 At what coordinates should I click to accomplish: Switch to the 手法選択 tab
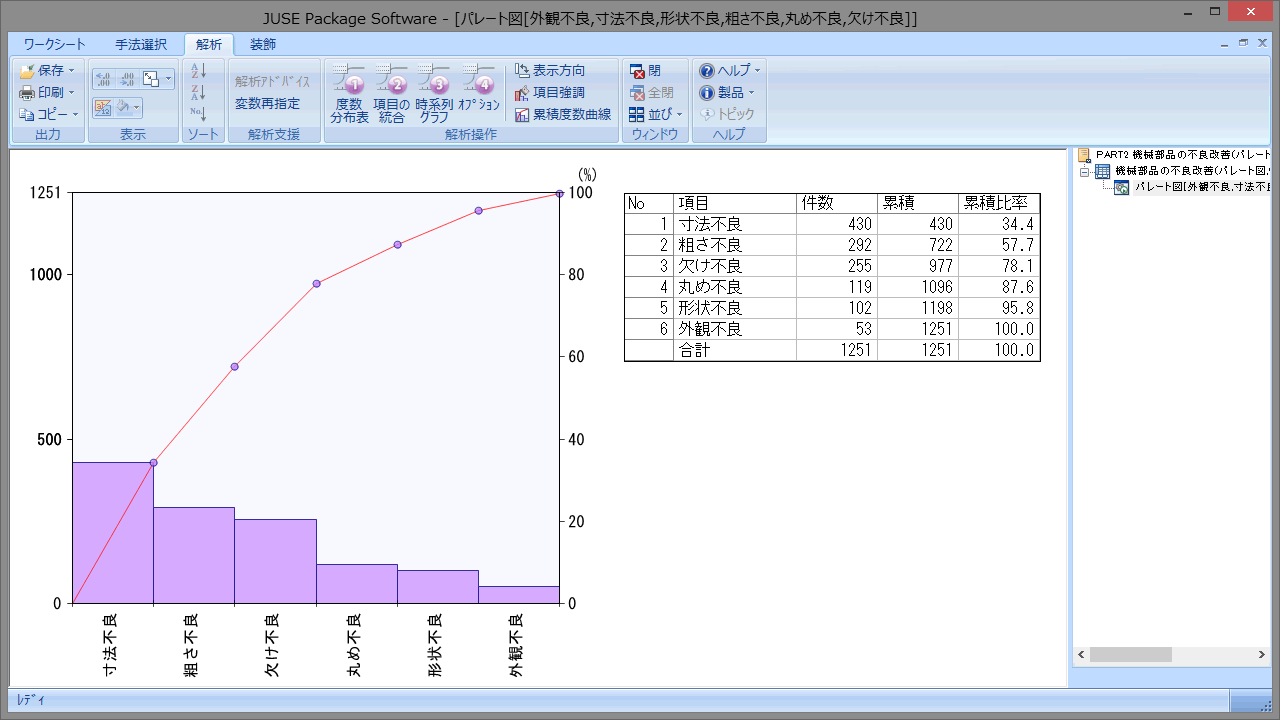pos(141,45)
